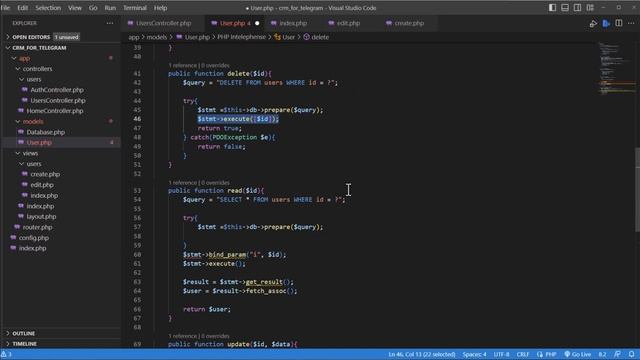640x360 pixels.
Task: Toggle bottom panel layout icon
Action: click(x=565, y=8)
